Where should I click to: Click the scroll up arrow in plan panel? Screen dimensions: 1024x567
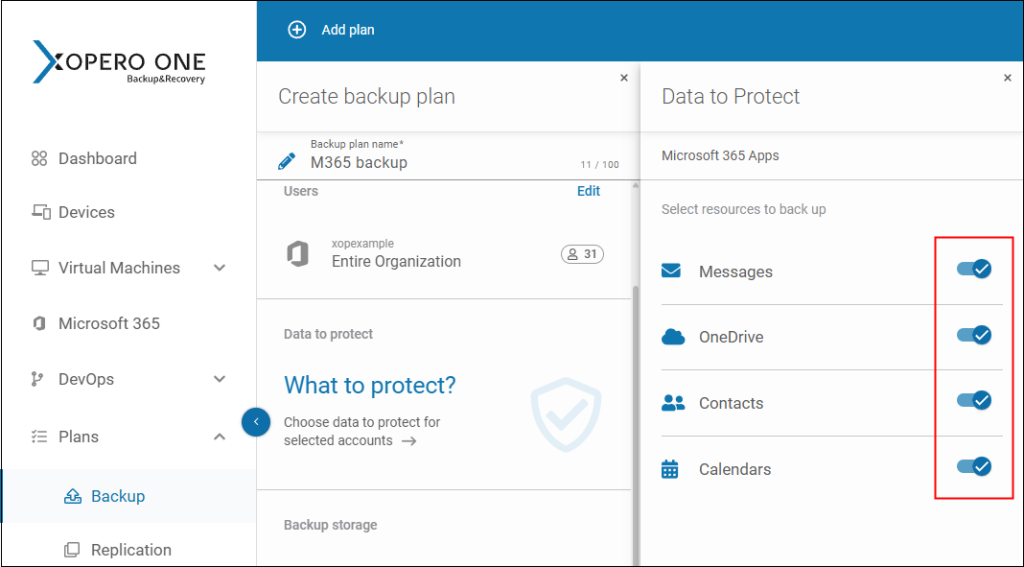click(636, 187)
